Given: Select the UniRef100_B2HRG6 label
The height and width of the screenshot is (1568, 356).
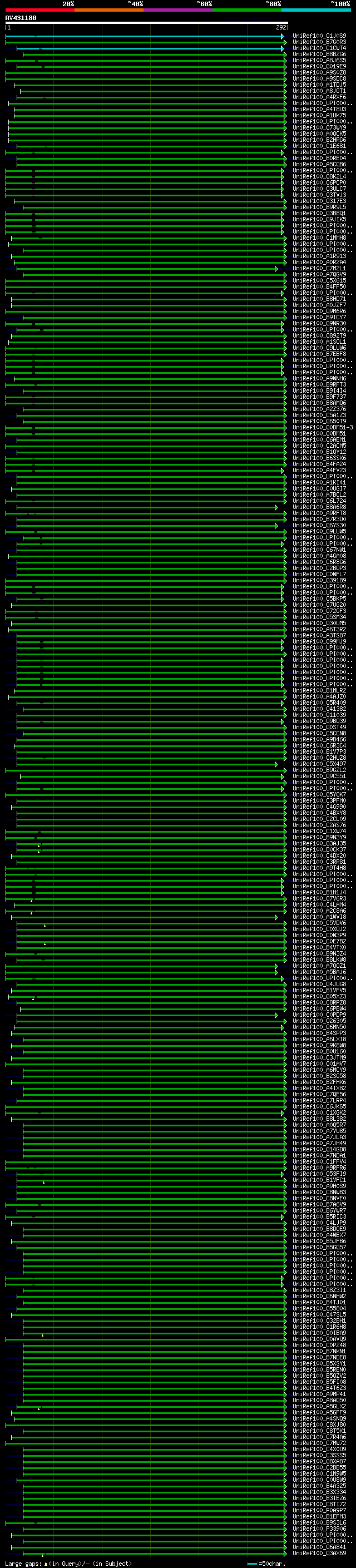Looking at the screenshot, I should click(x=319, y=140).
